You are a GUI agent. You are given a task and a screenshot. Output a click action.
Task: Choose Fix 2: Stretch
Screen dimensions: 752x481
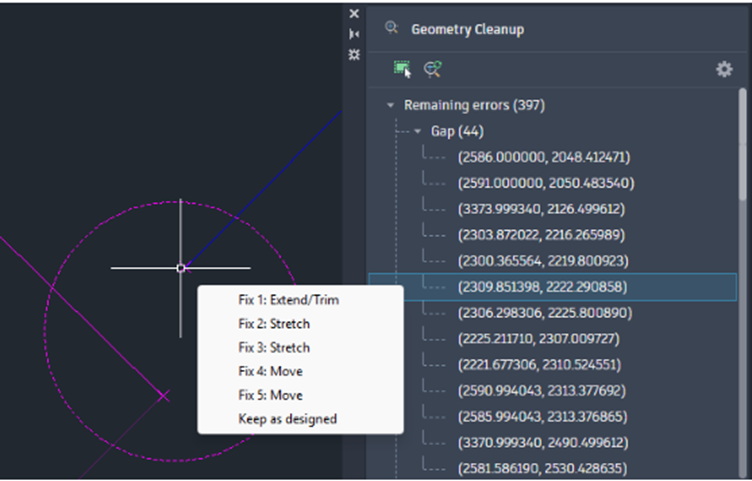[x=274, y=324]
